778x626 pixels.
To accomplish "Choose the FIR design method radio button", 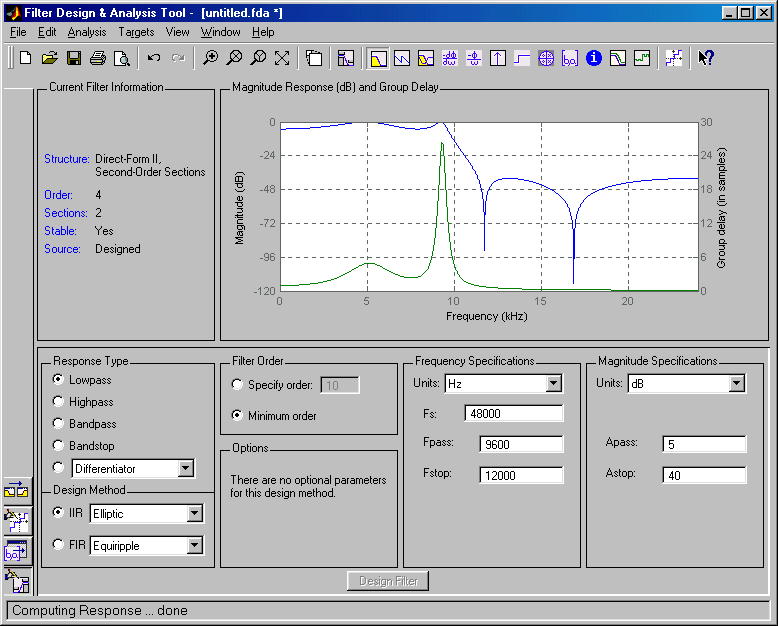I will 59,546.
